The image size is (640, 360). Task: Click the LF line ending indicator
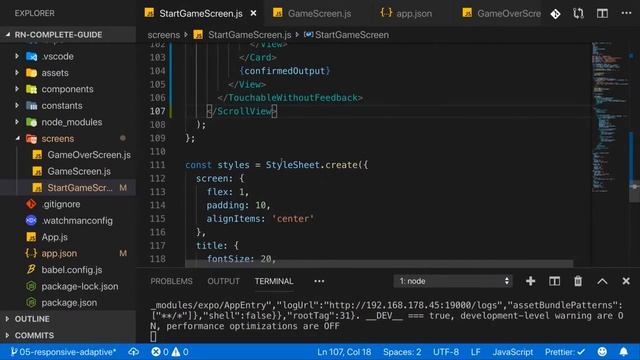(x=476, y=351)
